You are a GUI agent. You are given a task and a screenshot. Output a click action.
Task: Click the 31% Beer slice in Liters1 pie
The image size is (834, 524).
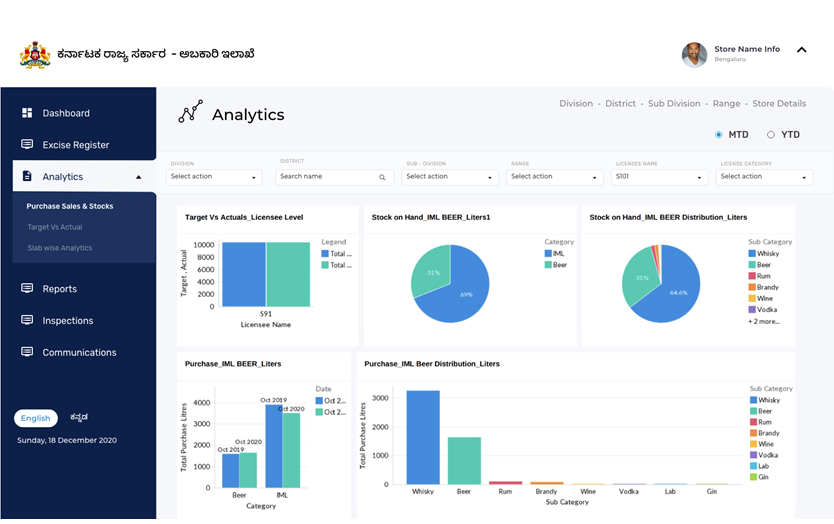432,272
